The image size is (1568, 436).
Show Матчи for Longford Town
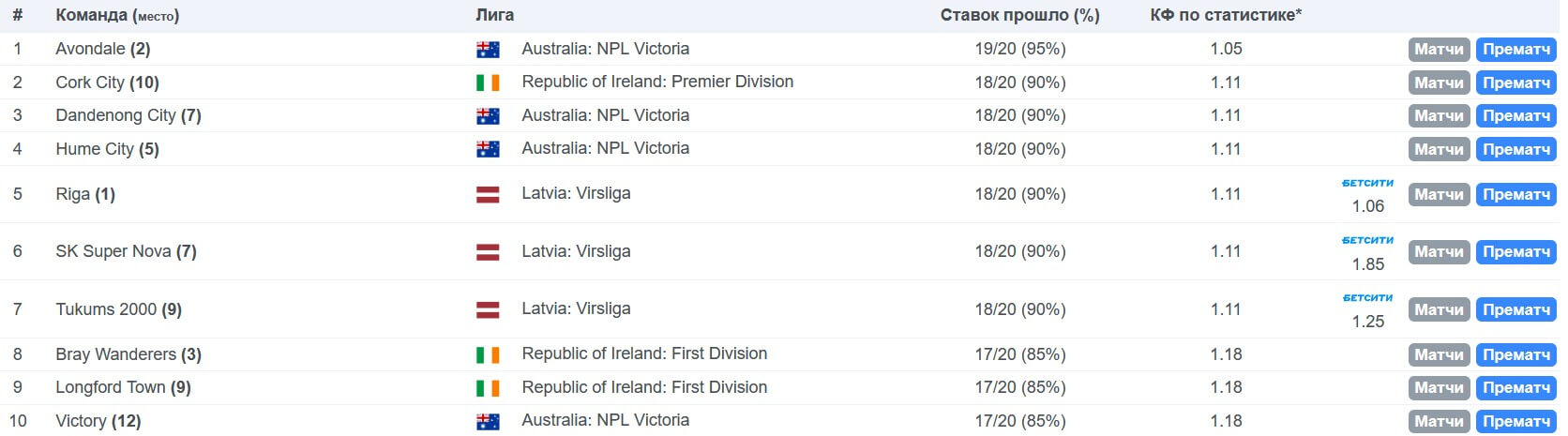1439,387
